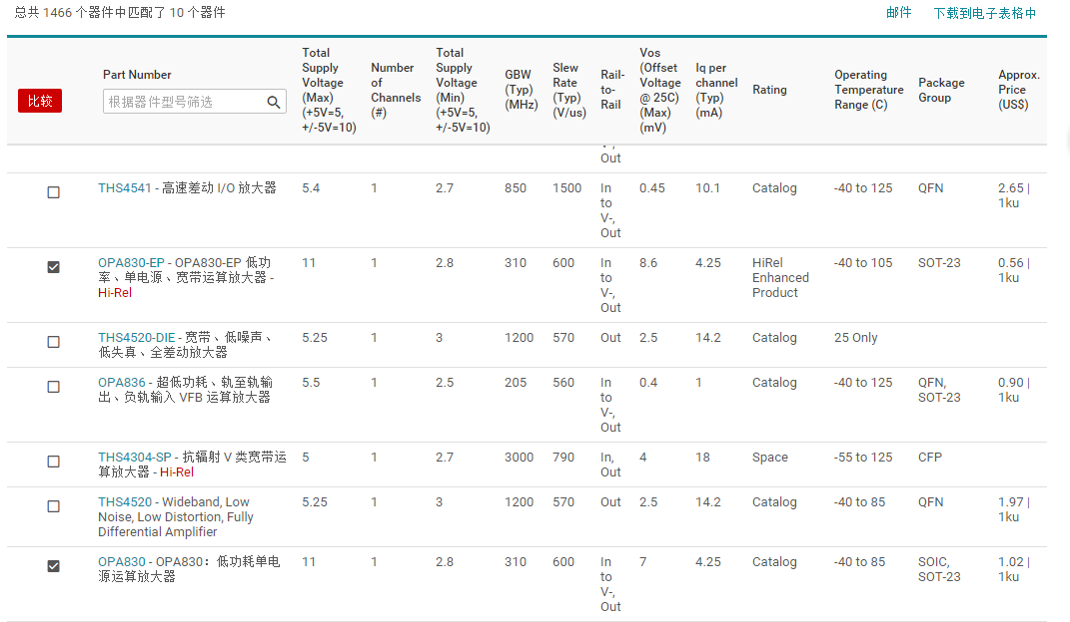Sort by Iq per channel header
Viewport: 1070px width, 622px height.
717,89
